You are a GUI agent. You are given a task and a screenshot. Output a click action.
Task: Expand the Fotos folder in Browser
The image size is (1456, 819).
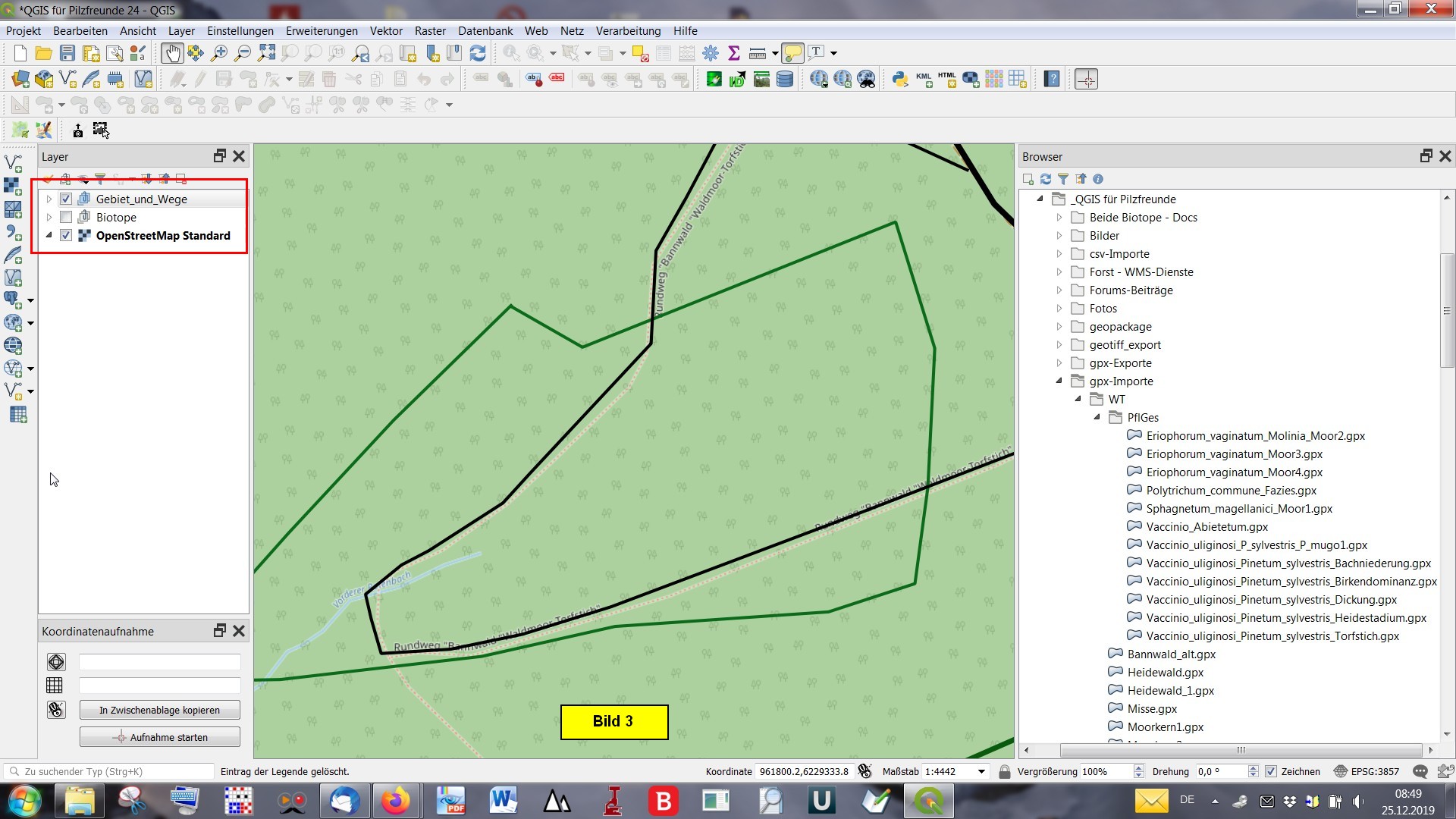1059,308
